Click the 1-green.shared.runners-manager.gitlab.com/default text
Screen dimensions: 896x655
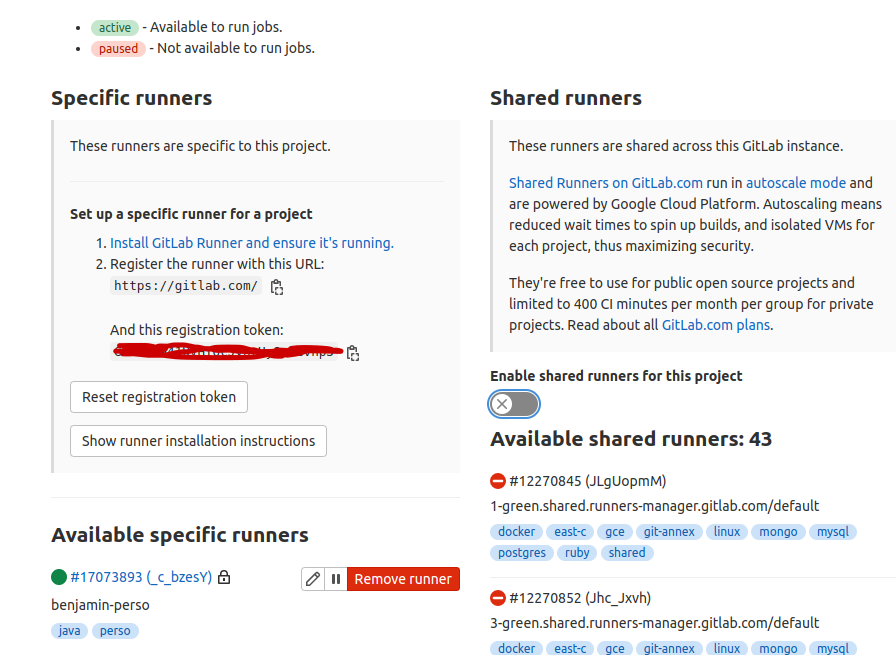coord(654,506)
